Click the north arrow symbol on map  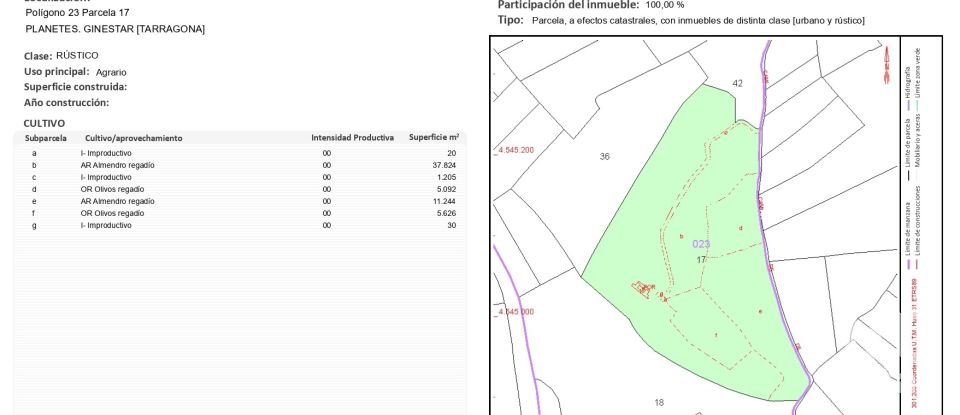tap(886, 66)
